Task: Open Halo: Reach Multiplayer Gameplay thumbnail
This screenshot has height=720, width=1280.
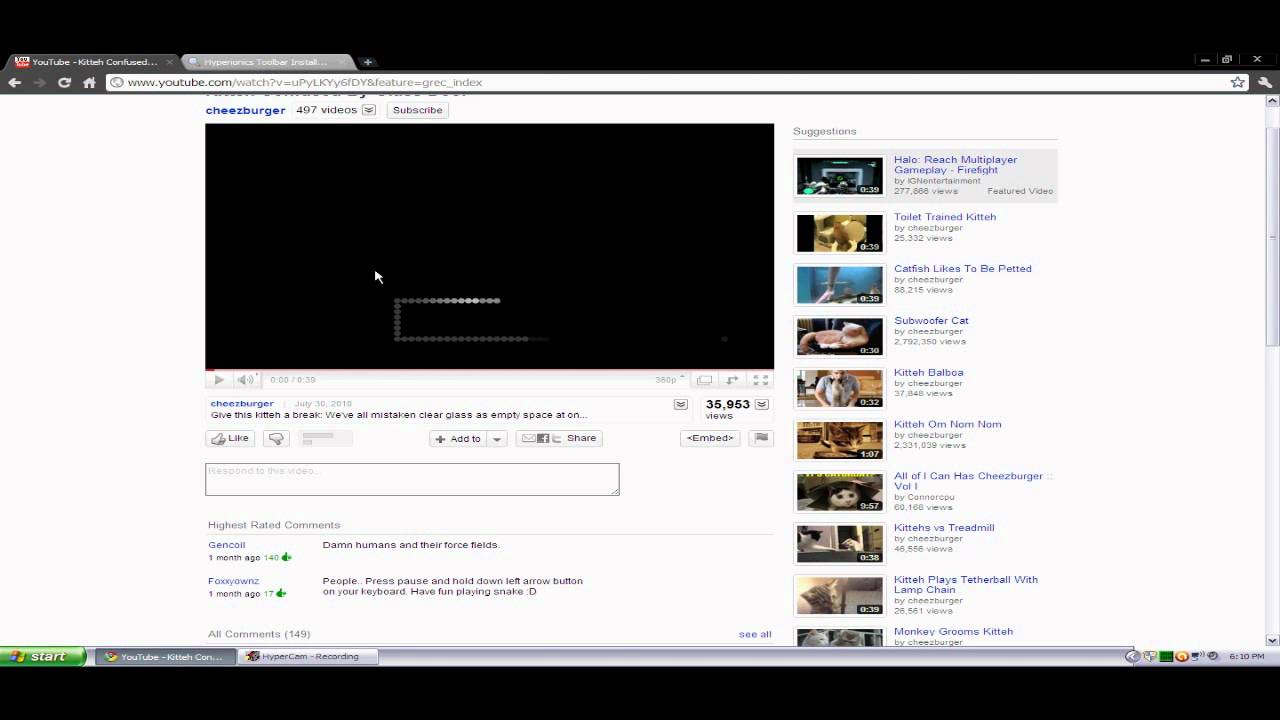Action: [839, 176]
